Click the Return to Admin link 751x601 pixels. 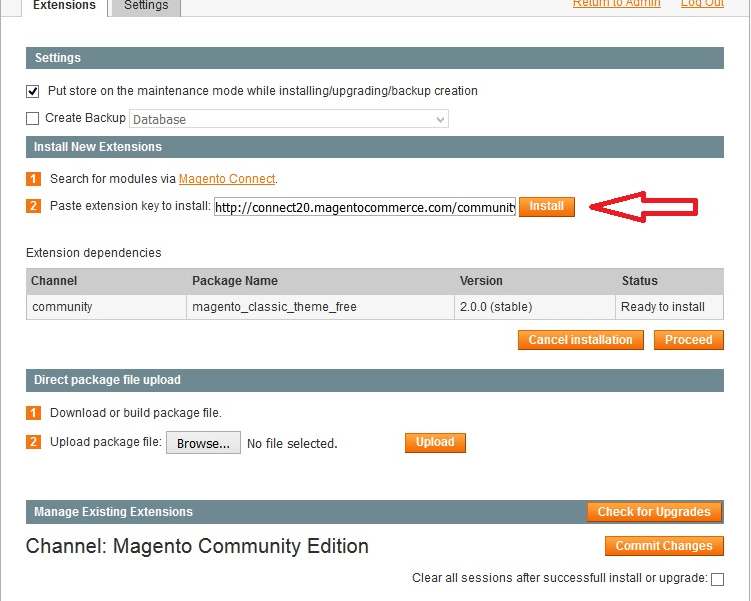tap(616, 4)
